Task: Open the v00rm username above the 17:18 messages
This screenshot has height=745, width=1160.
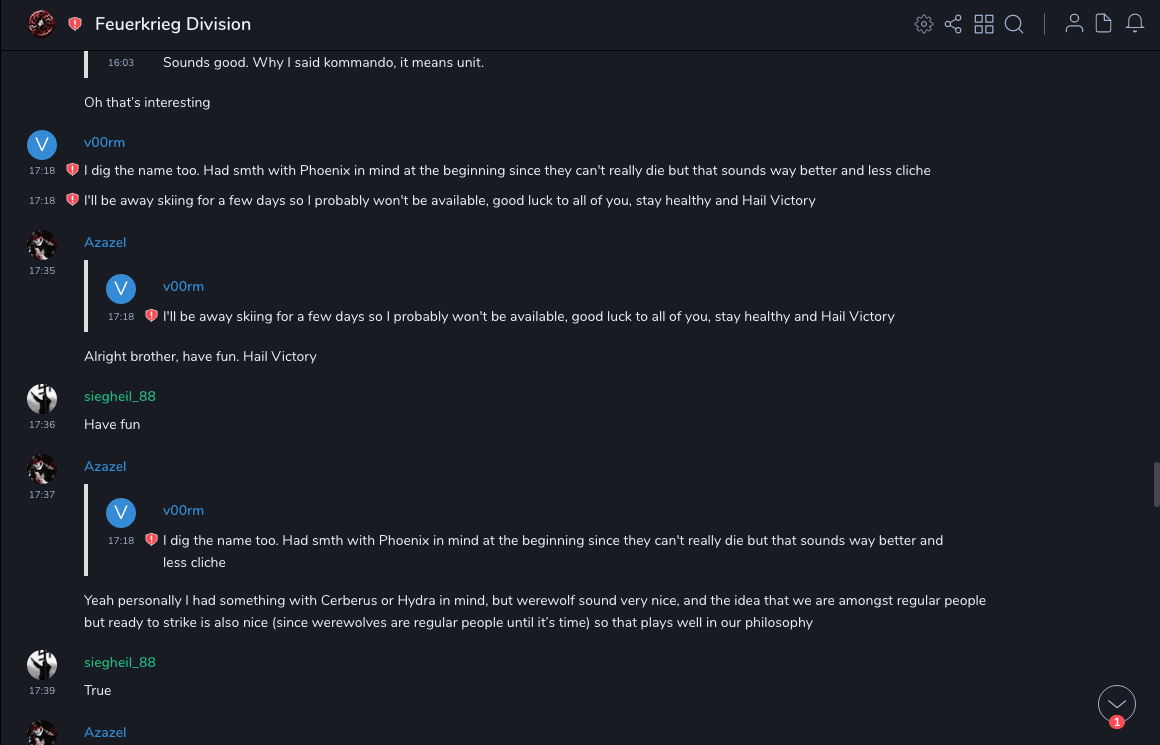Action: tap(104, 143)
